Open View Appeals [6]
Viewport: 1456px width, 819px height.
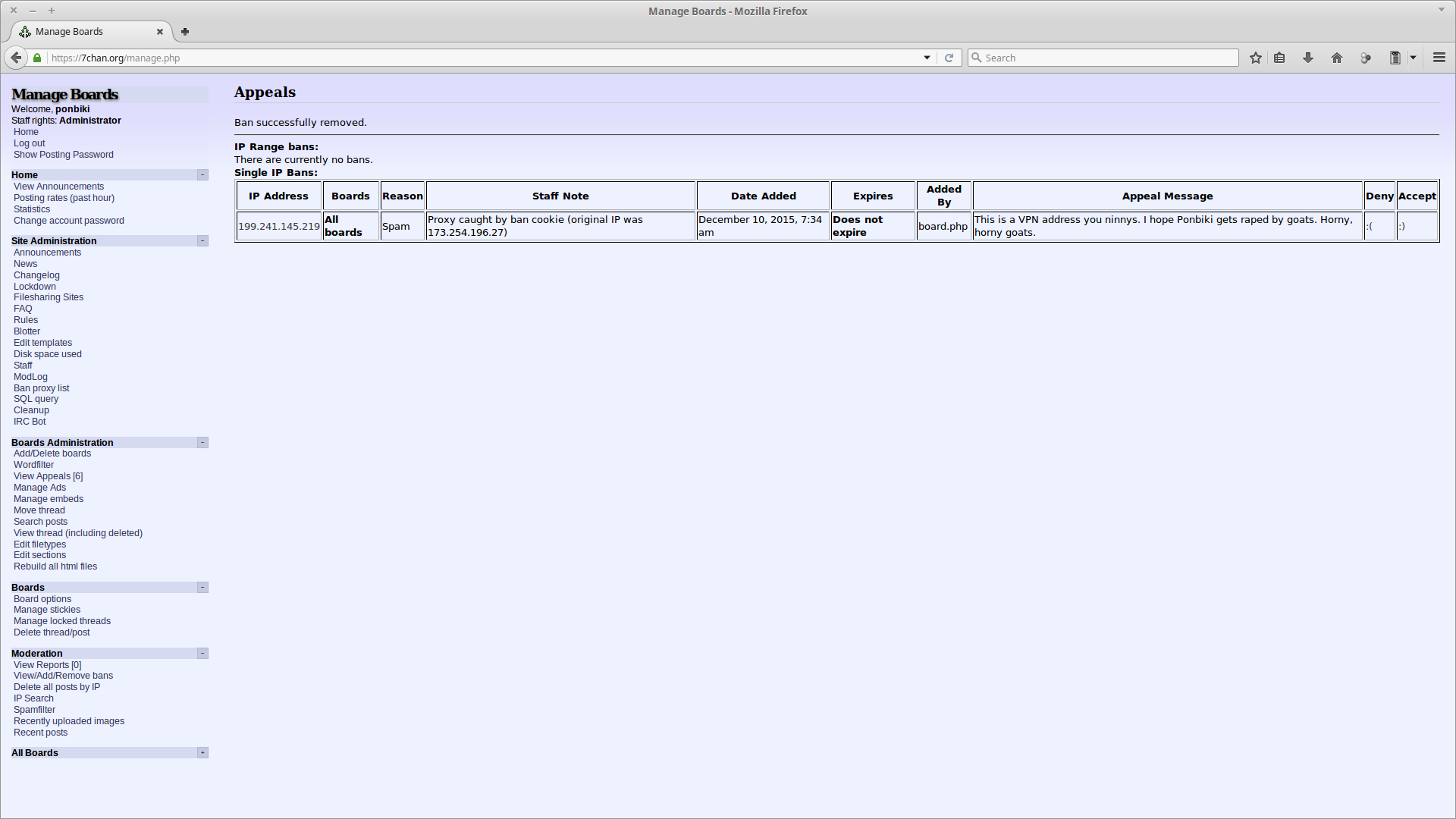point(49,476)
